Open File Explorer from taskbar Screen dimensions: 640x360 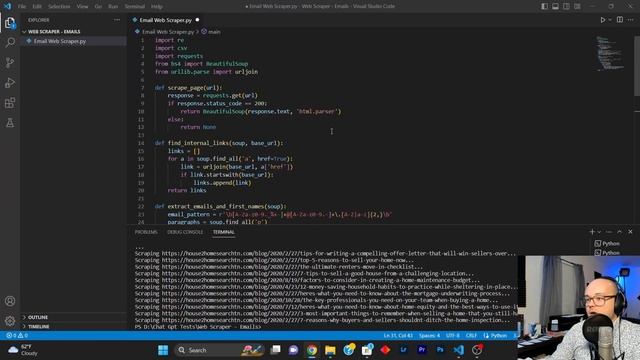click(330, 350)
